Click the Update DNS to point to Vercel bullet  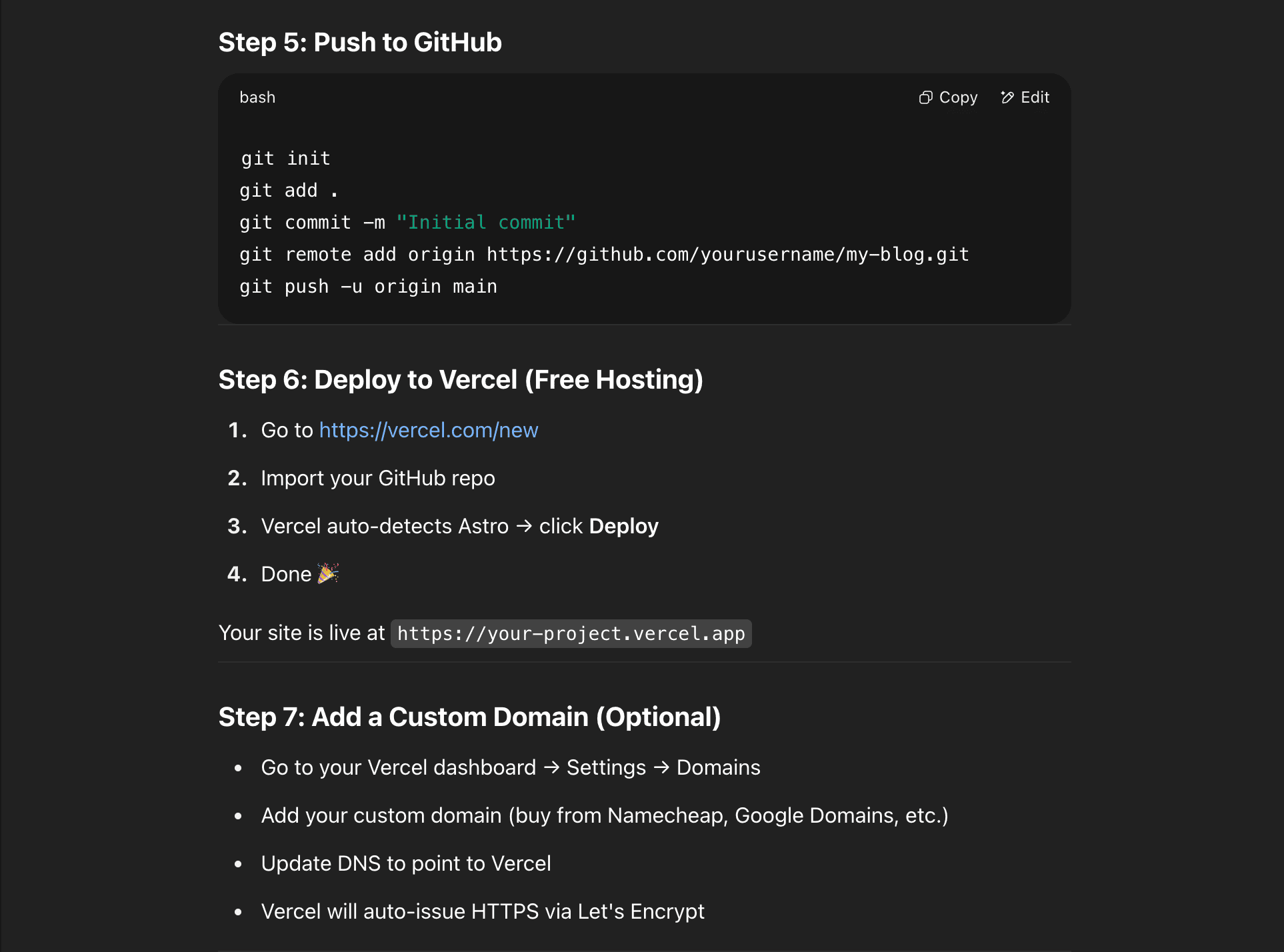(406, 863)
